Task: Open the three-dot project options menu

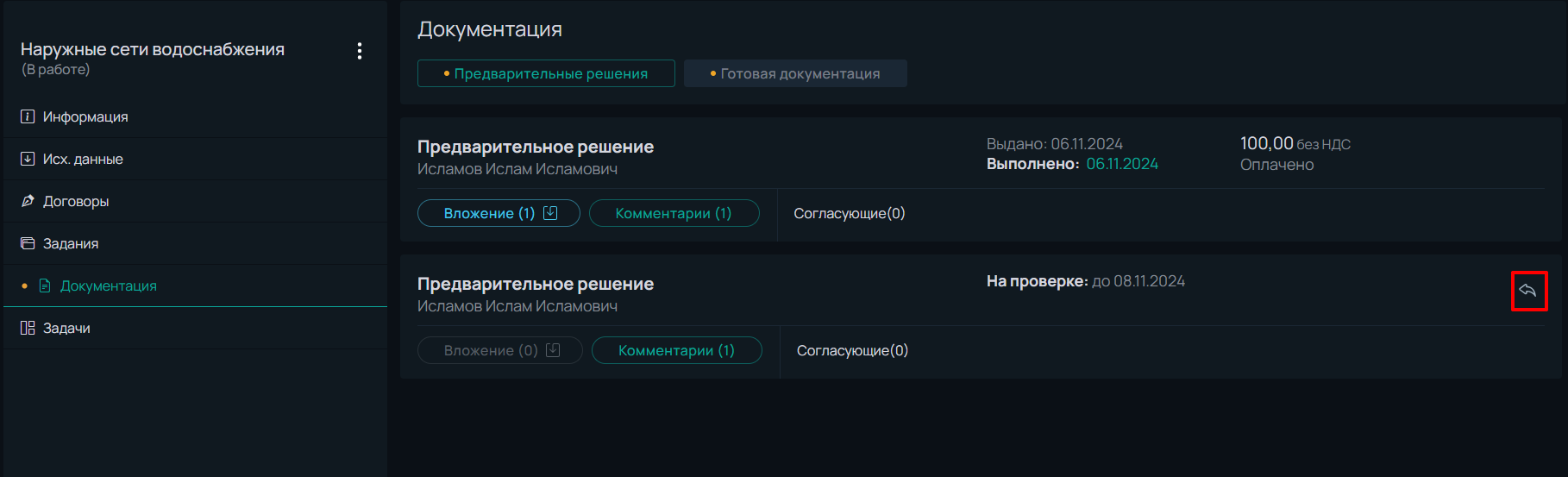Action: pos(360,51)
